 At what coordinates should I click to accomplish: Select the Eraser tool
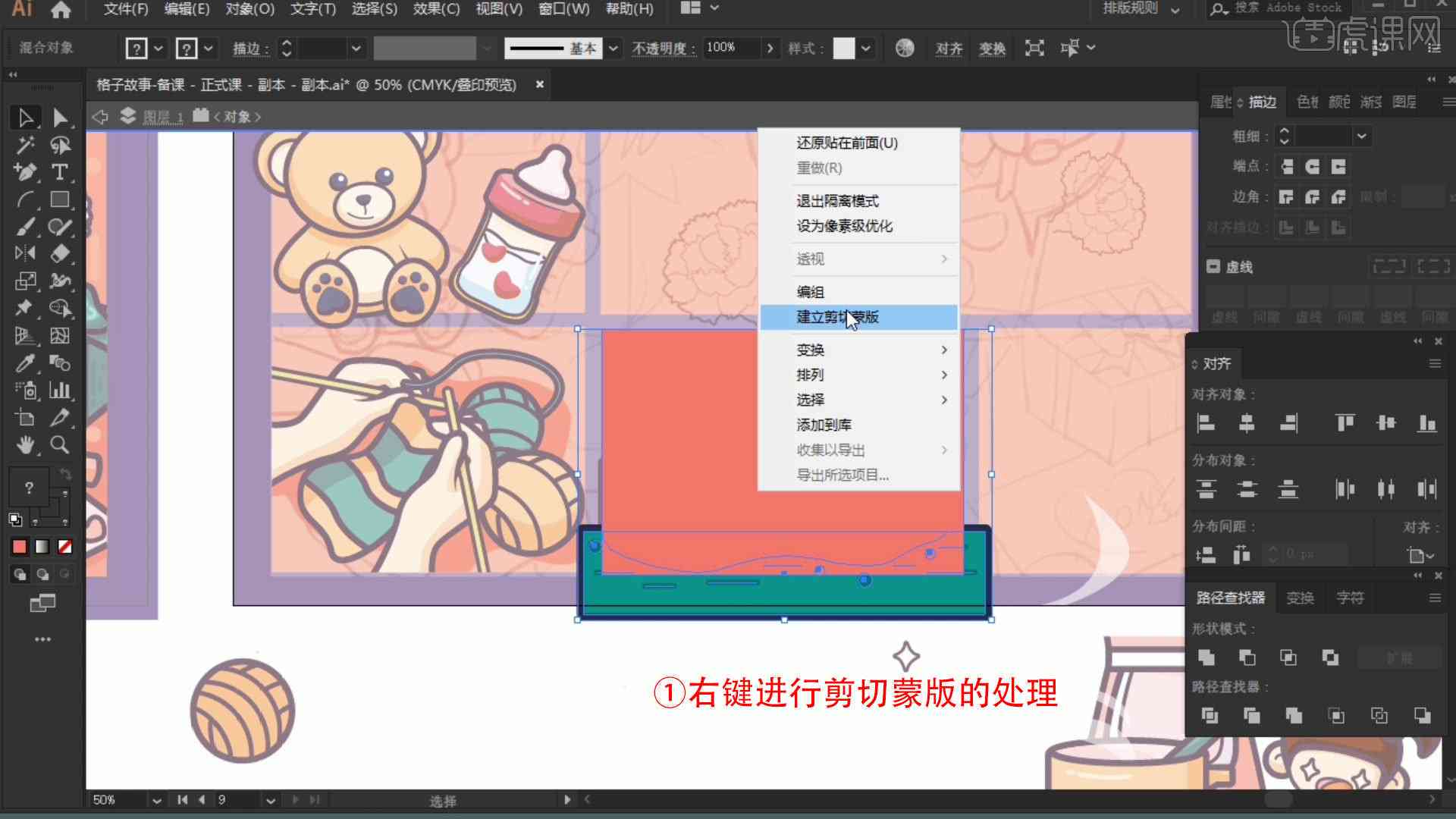click(x=60, y=253)
